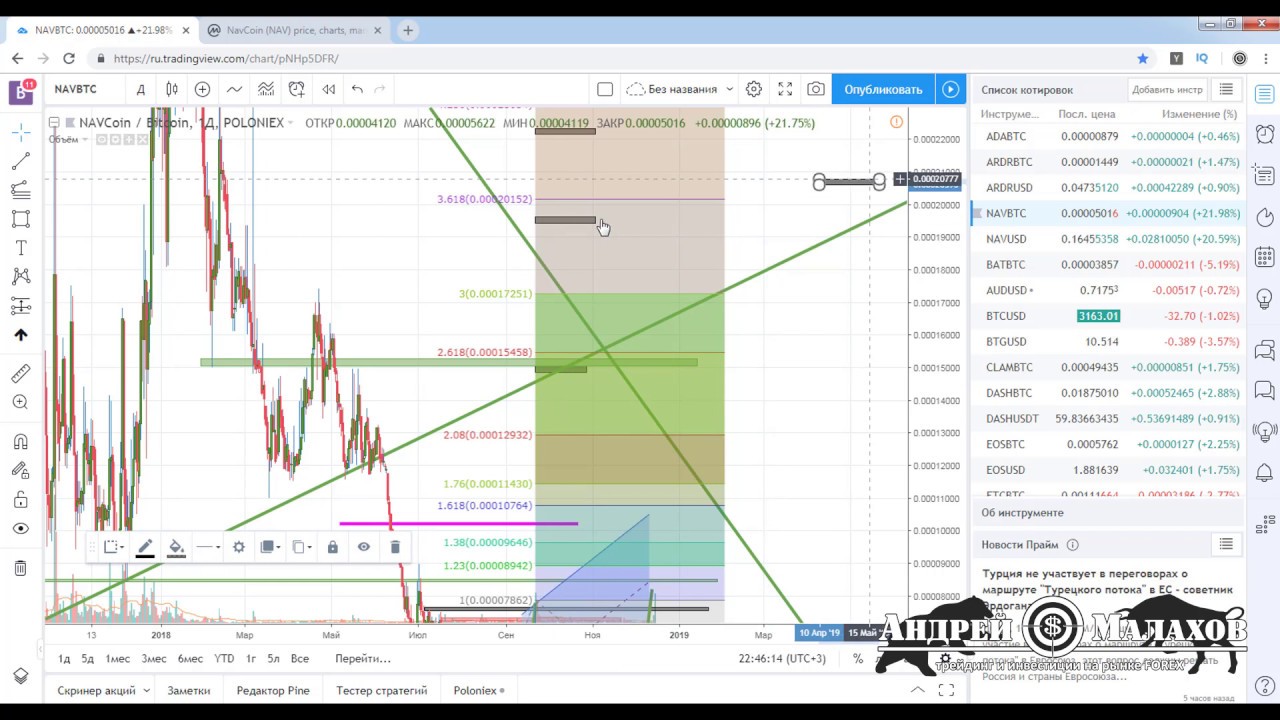Open chart settings gear in top toolbar
This screenshot has height=720, width=1280.
click(x=754, y=89)
